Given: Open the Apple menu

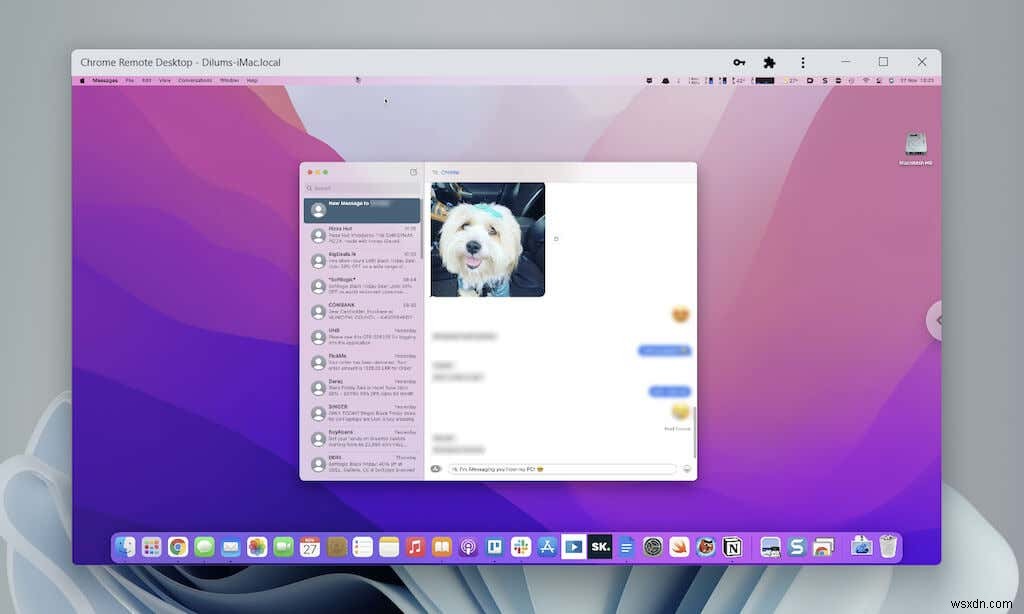Looking at the screenshot, I should point(81,81).
